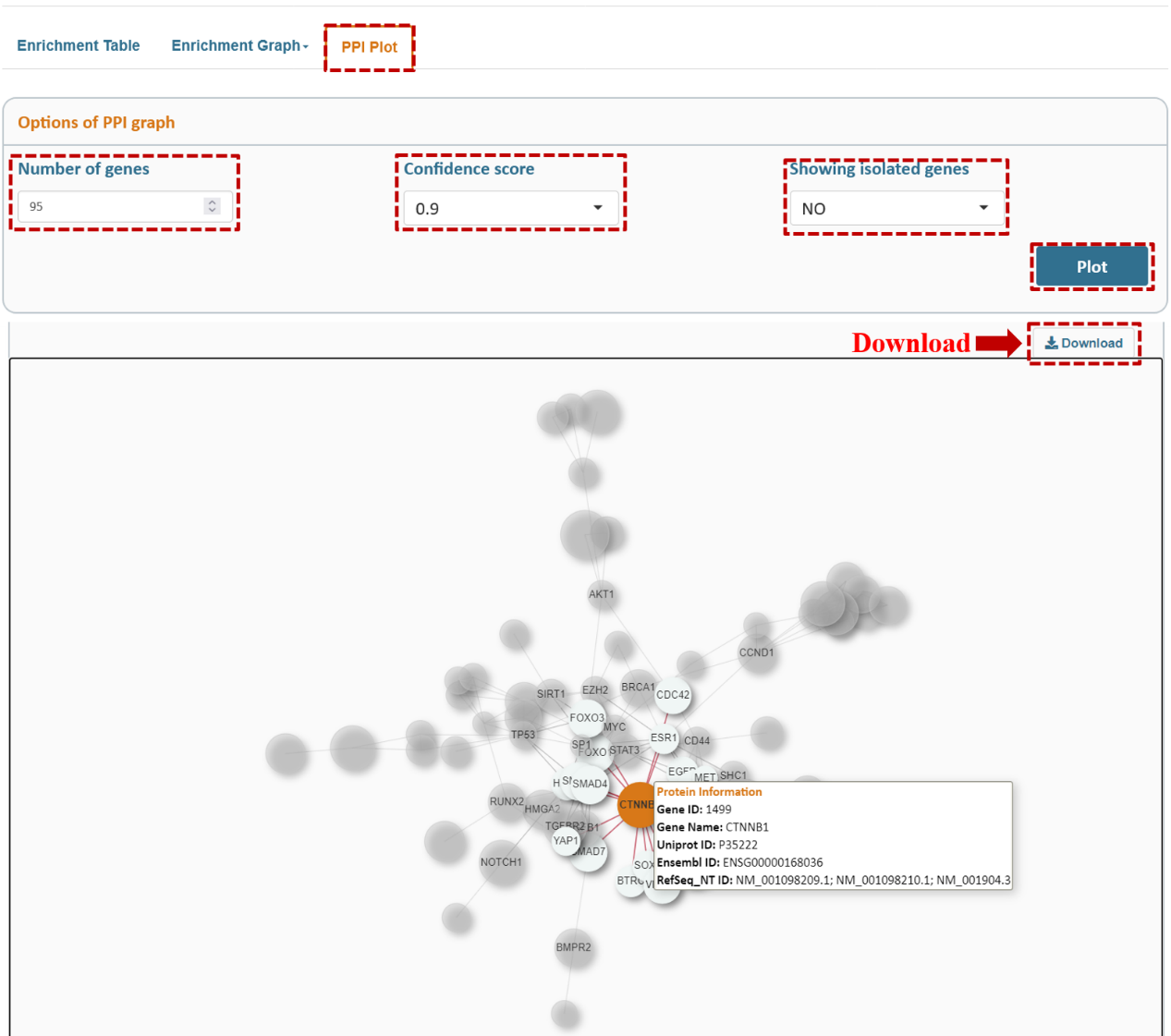
Task: Expand the Enrichment Graph dropdown tab
Action: (x=239, y=45)
